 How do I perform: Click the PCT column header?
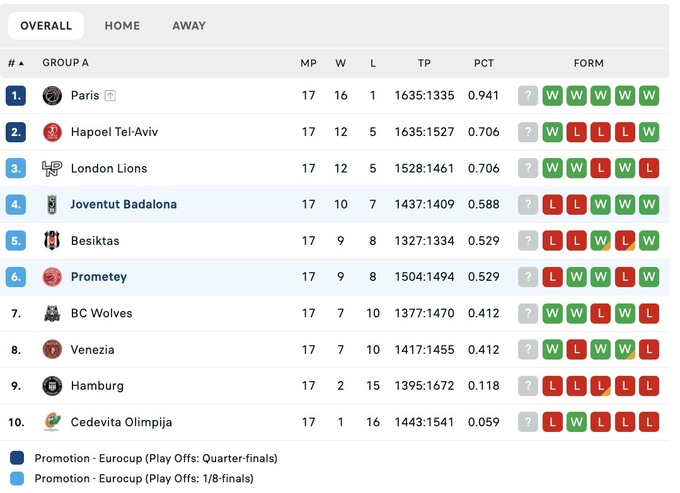pos(484,63)
